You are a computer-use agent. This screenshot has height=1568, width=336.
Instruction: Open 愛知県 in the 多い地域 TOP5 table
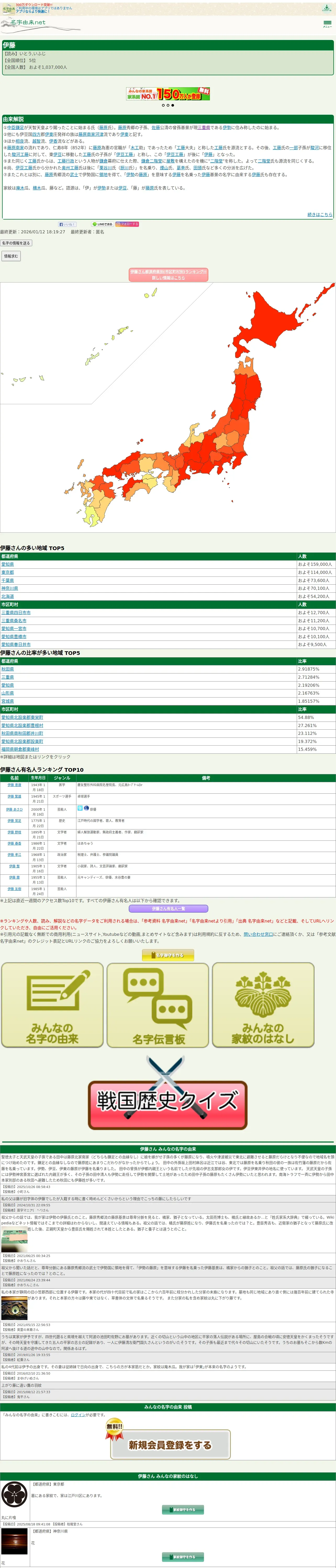click(x=7, y=564)
